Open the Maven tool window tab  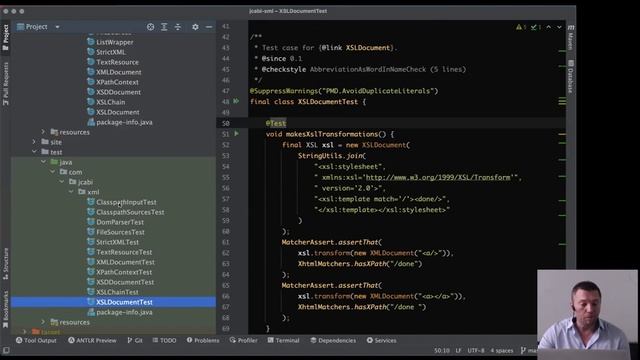571,37
